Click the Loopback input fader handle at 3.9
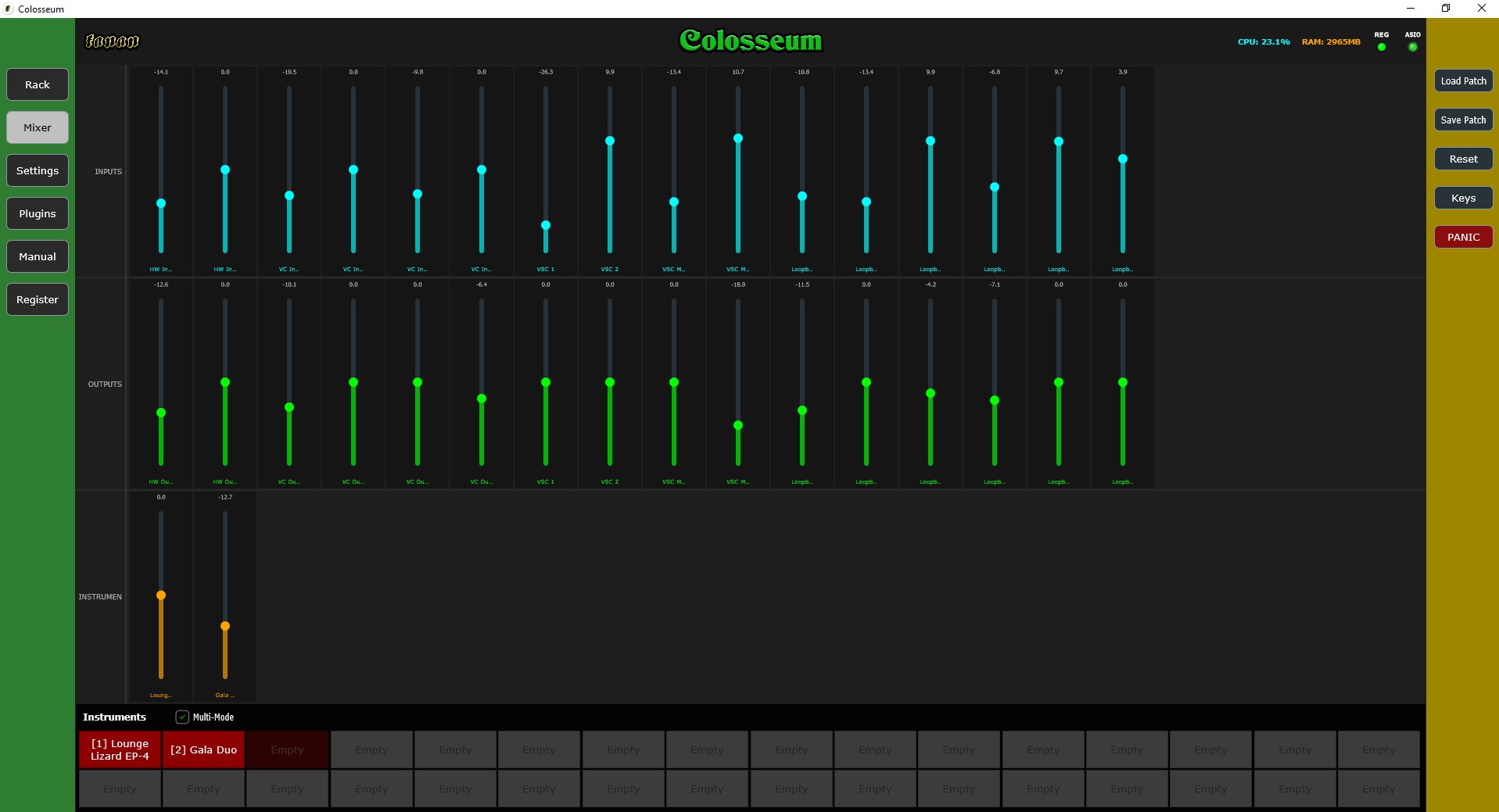Screen dimensions: 1499x812 click(x=1123, y=159)
